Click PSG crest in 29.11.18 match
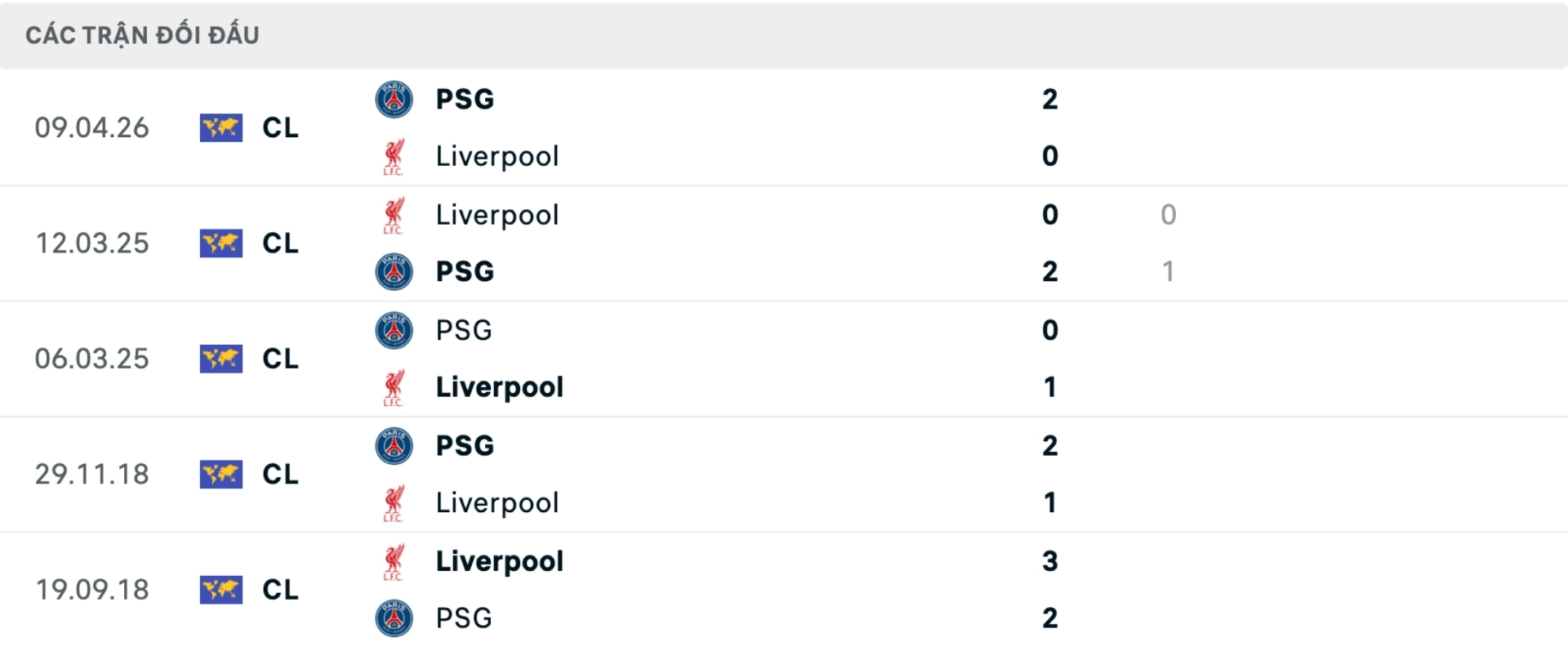Image resolution: width=1568 pixels, height=647 pixels. 394,446
